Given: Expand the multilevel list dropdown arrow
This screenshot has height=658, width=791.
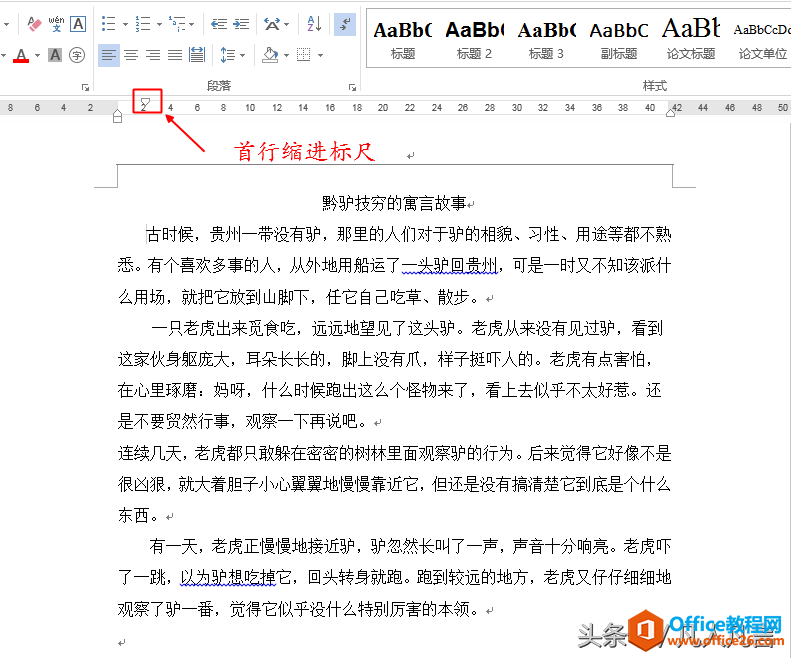Looking at the screenshot, I should tap(192, 24).
